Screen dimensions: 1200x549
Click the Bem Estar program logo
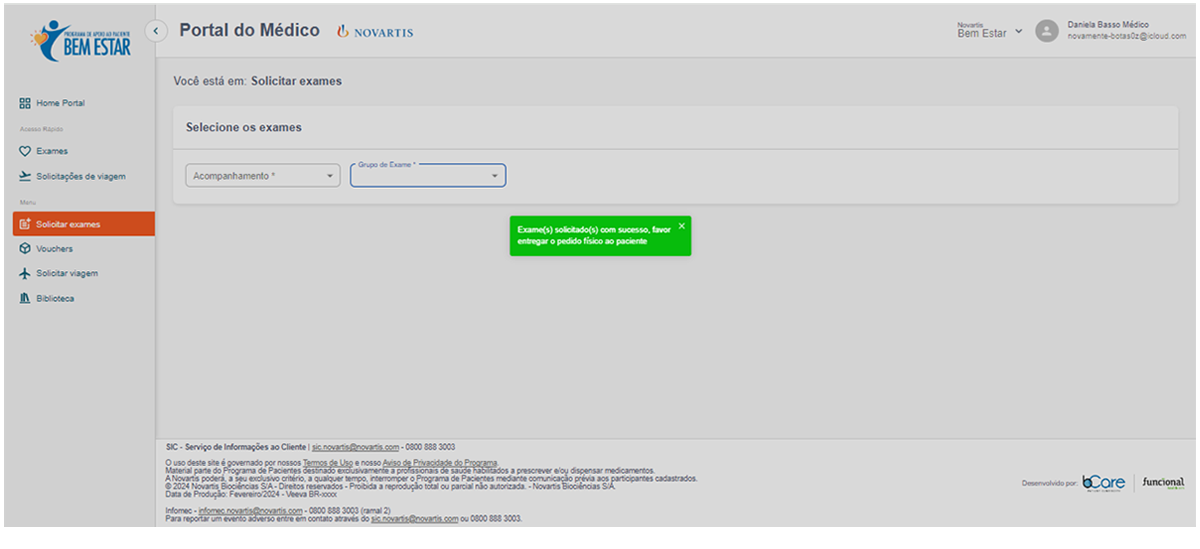tap(81, 39)
